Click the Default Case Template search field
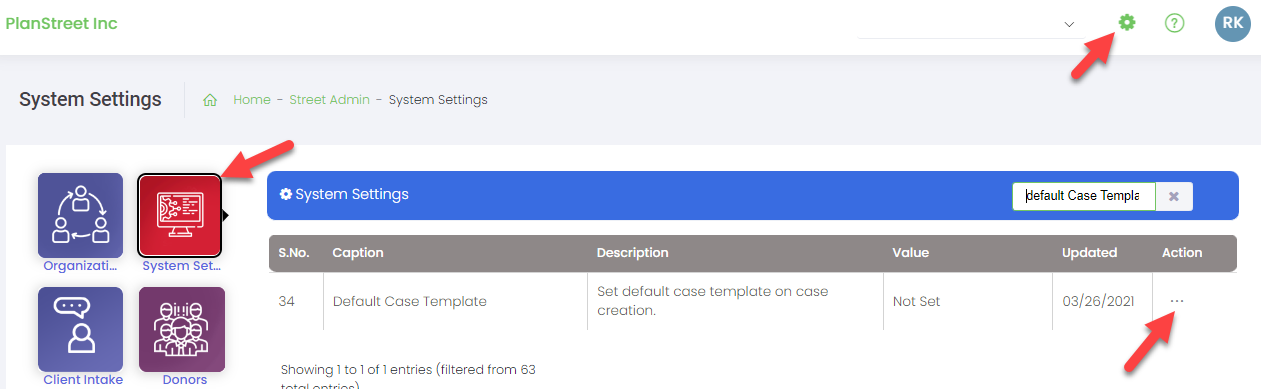The height and width of the screenshot is (389, 1261). [1083, 197]
